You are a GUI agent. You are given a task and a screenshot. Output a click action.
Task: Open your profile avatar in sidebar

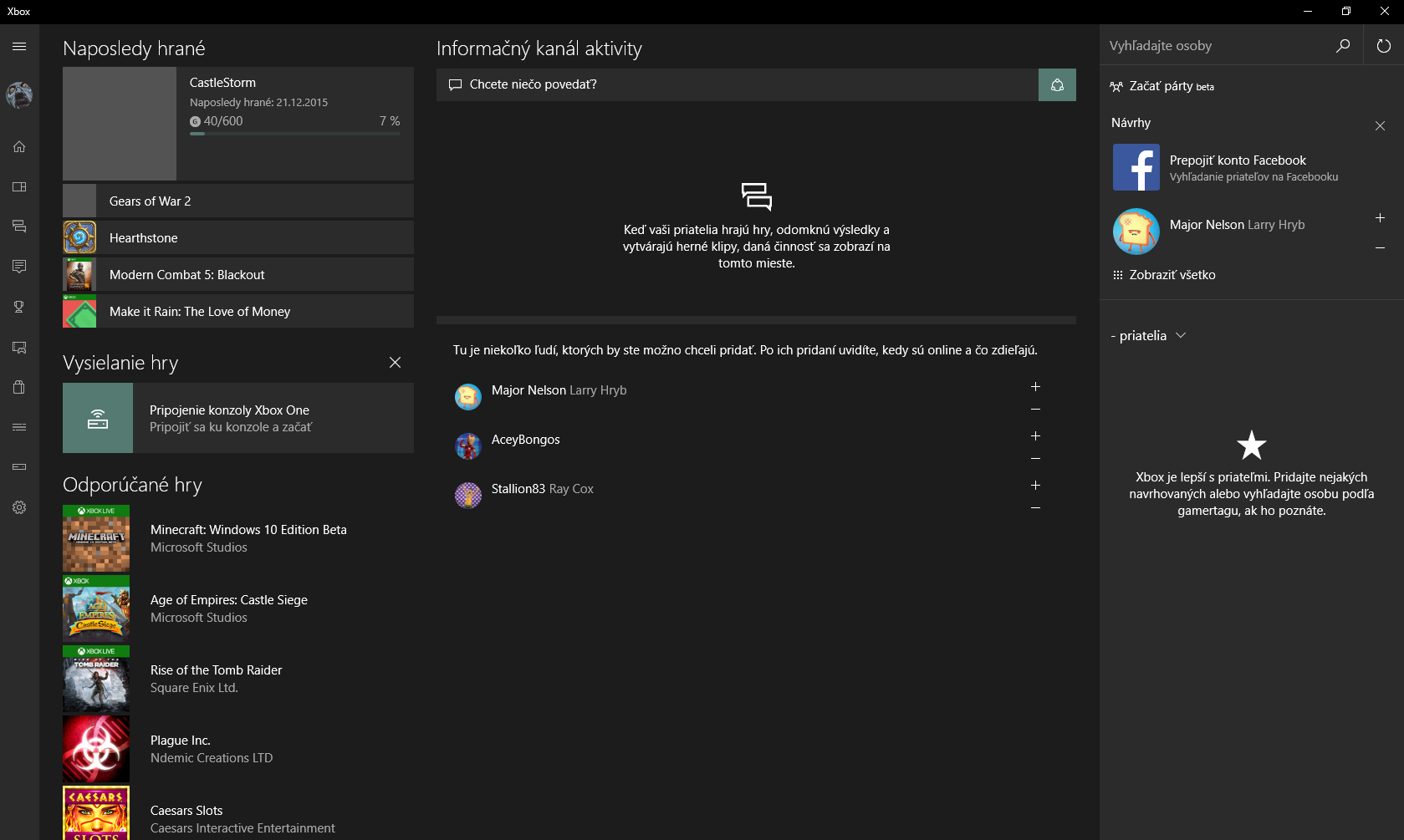coord(19,95)
